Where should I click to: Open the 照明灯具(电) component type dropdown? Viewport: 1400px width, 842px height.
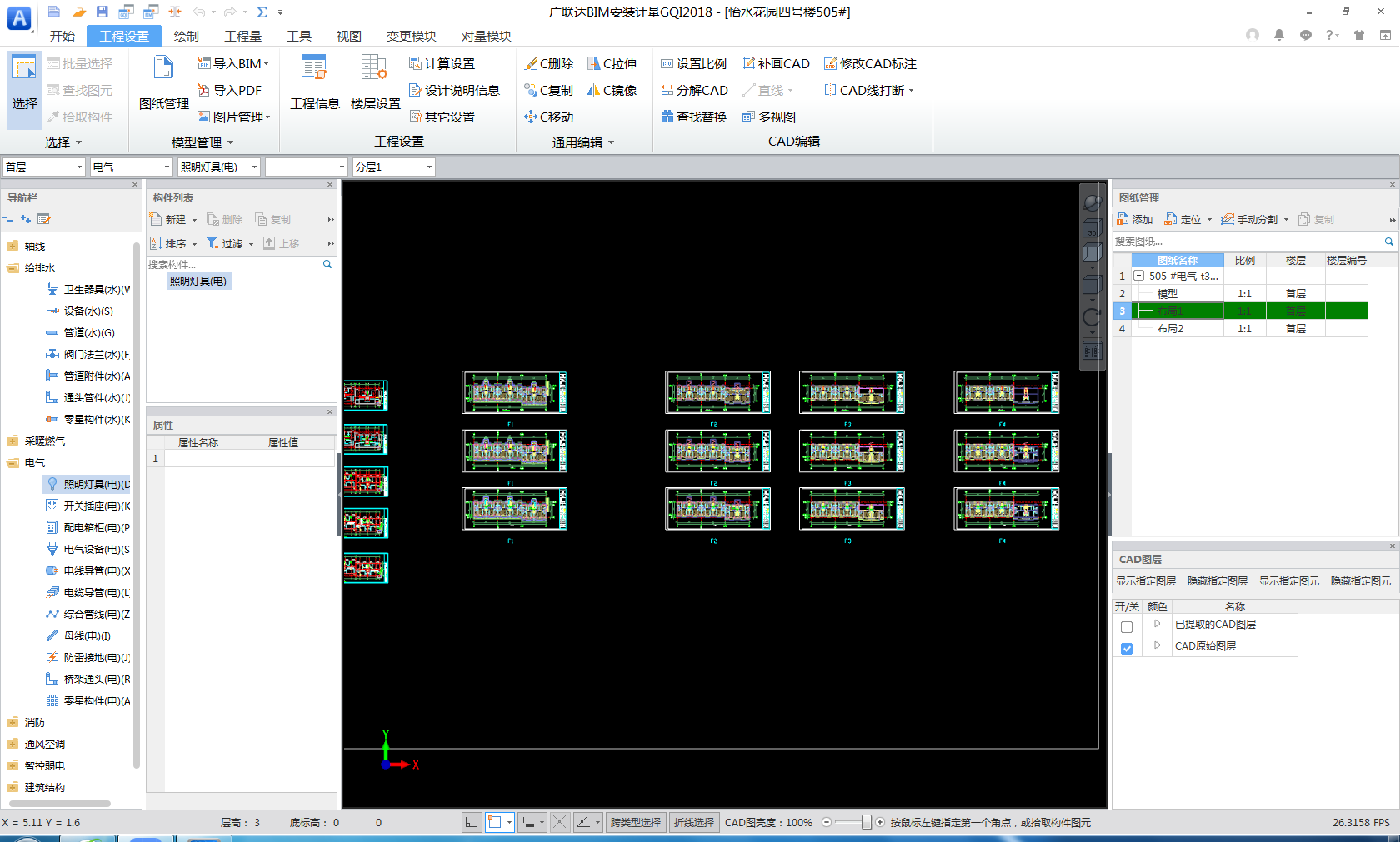(x=218, y=167)
